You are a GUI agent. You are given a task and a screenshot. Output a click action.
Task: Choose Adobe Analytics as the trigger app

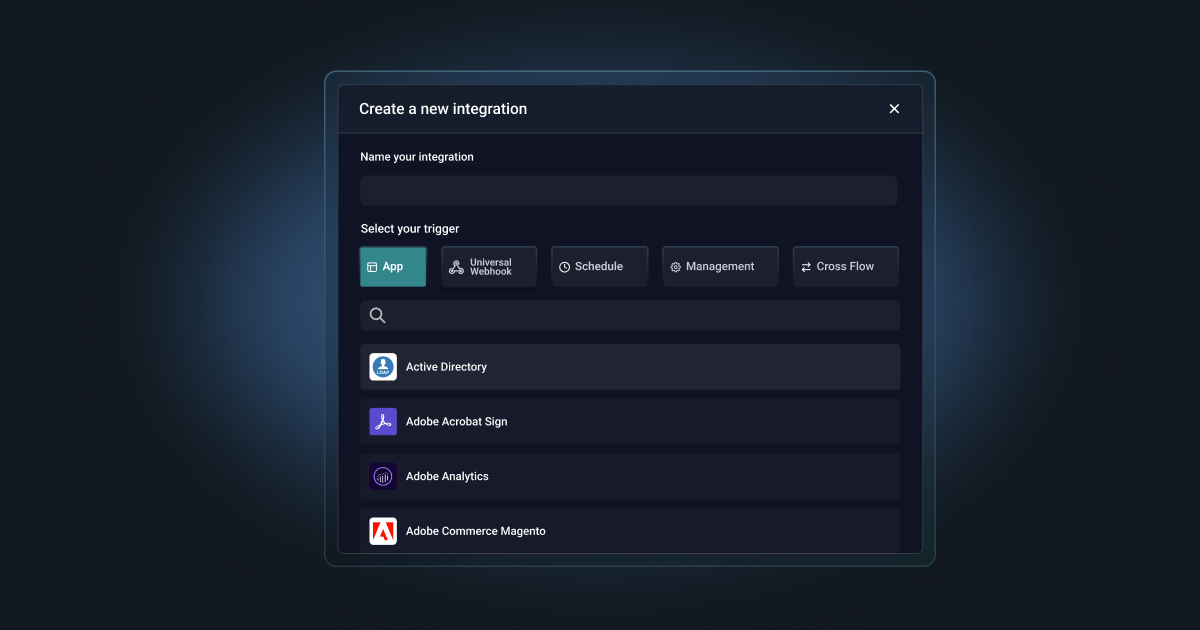coord(630,476)
